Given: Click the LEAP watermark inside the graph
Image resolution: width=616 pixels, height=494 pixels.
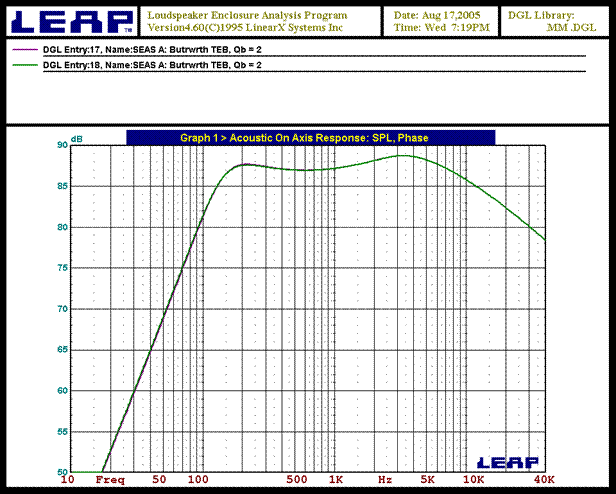Looking at the screenshot, I should pos(509,462).
